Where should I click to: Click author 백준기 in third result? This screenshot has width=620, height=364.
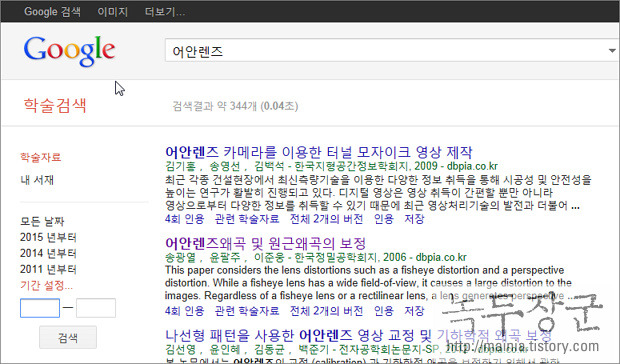tap(314, 349)
